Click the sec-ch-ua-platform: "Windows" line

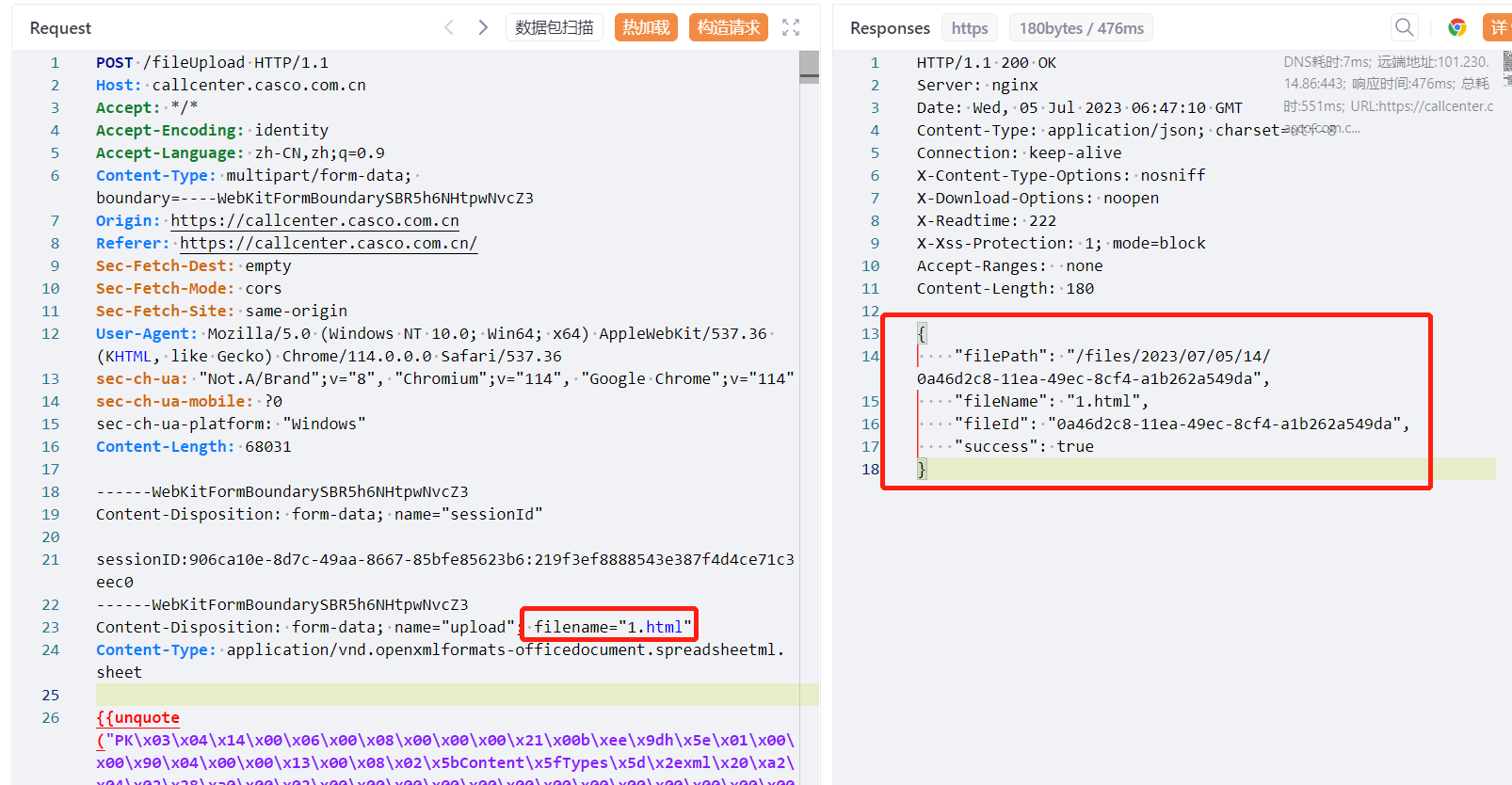point(231,424)
